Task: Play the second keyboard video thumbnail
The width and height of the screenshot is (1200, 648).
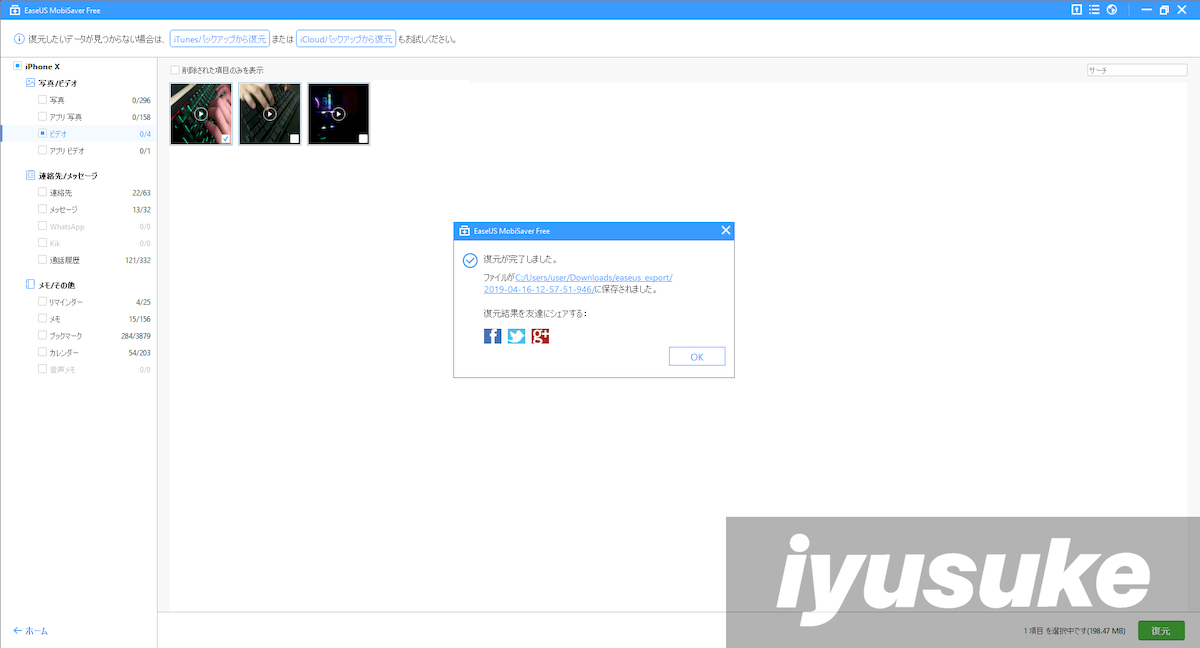Action: tap(270, 114)
